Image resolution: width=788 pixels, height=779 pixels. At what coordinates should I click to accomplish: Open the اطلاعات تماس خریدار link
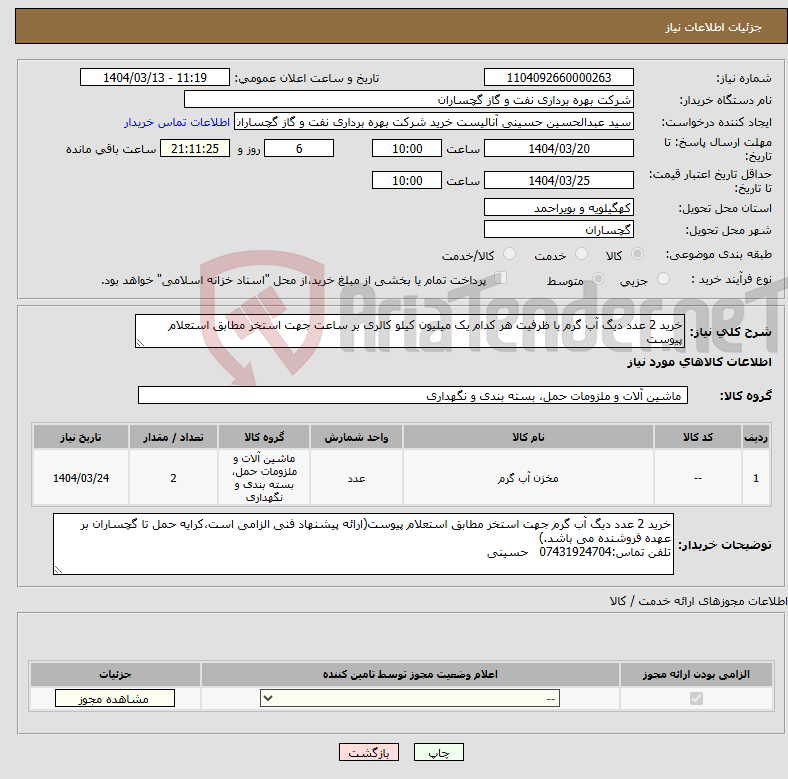[x=177, y=122]
